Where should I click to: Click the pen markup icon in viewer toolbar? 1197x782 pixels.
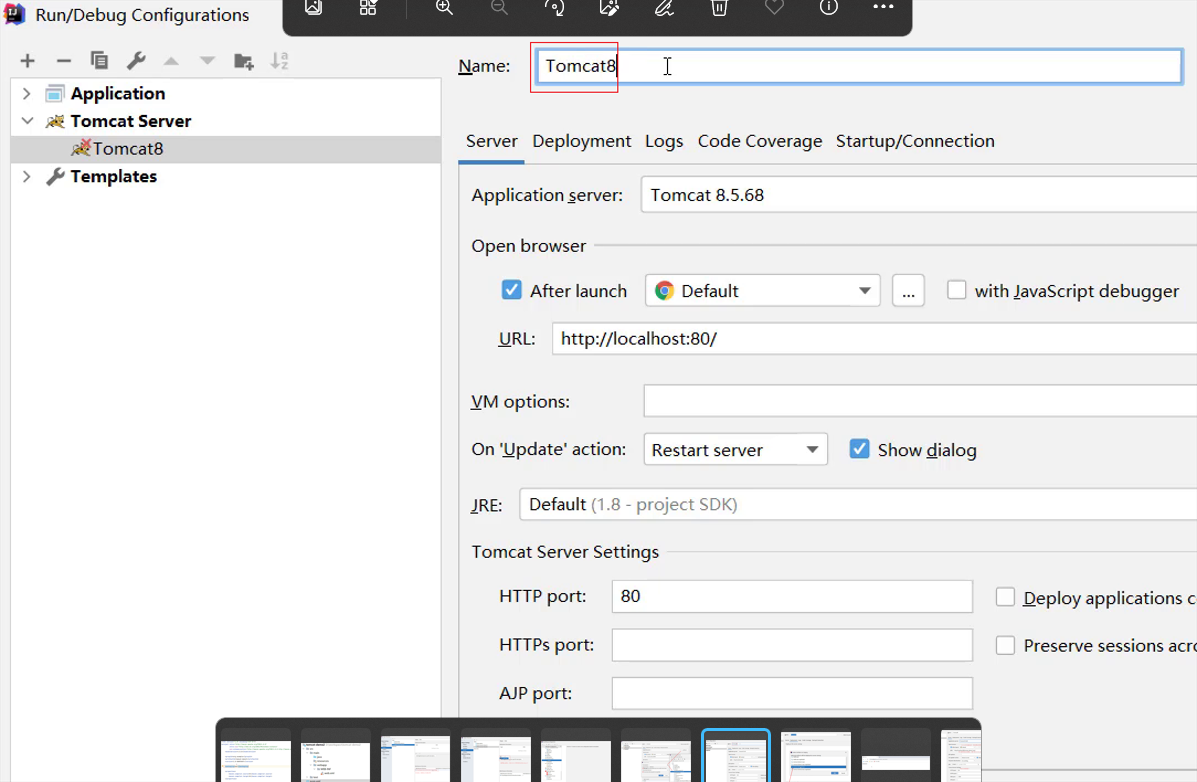664,8
